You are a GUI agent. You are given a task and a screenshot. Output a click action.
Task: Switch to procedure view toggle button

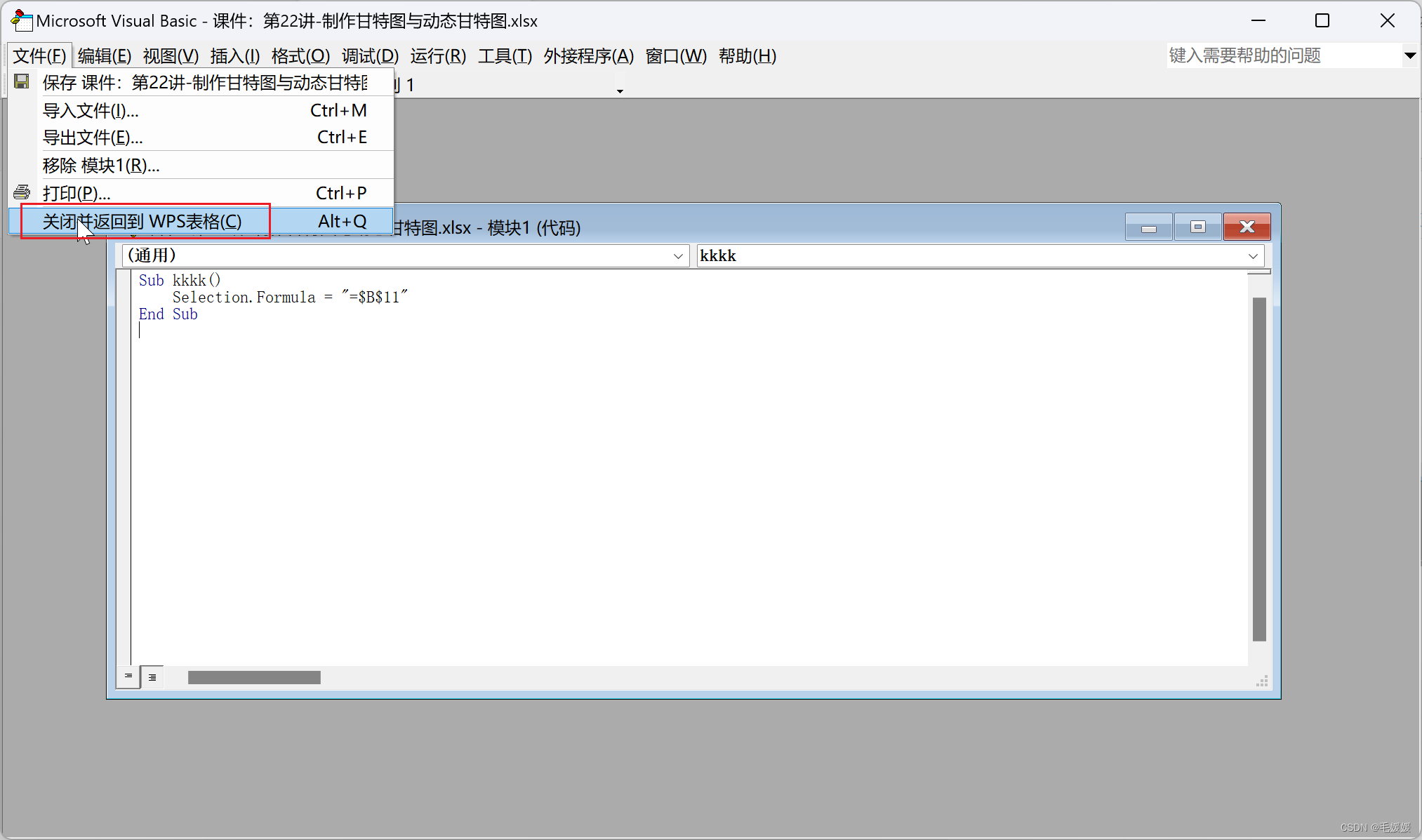(128, 676)
